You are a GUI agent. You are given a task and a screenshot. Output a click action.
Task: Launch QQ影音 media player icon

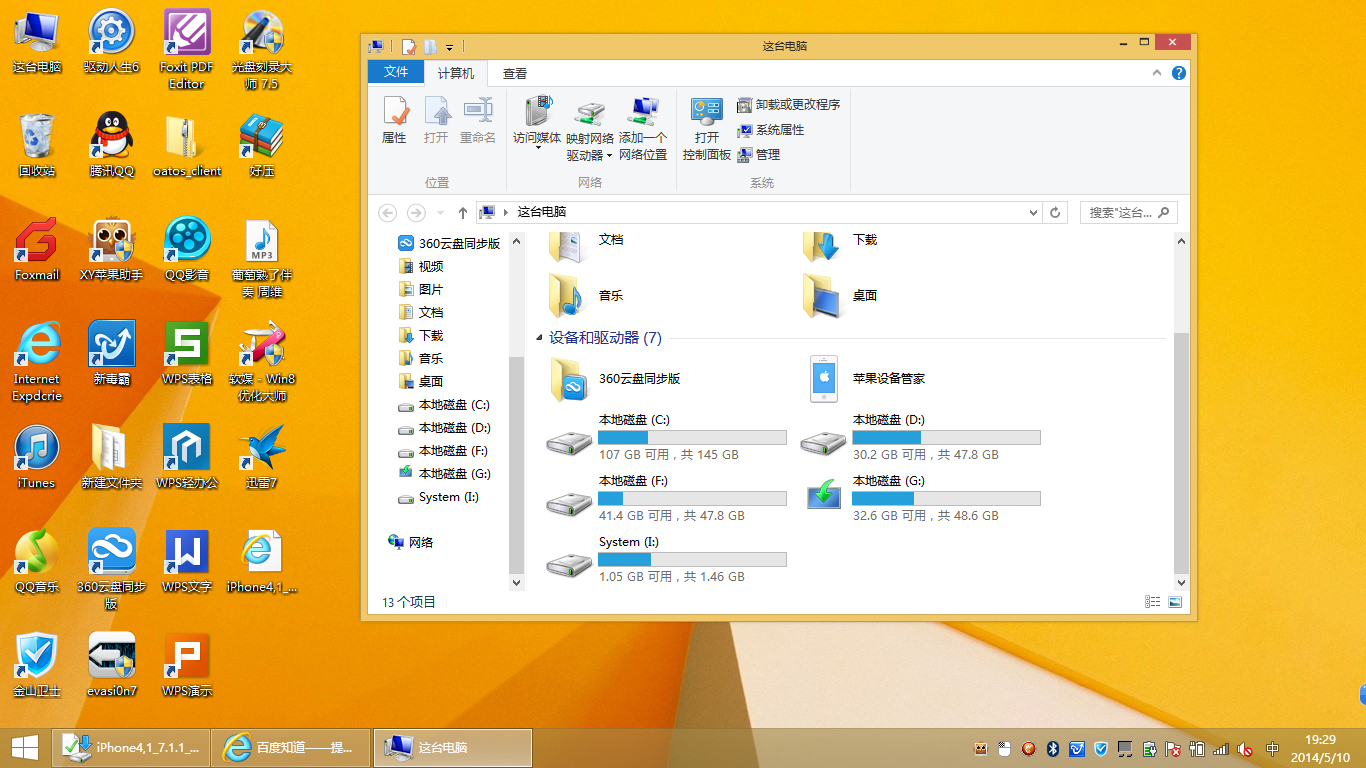tap(187, 241)
